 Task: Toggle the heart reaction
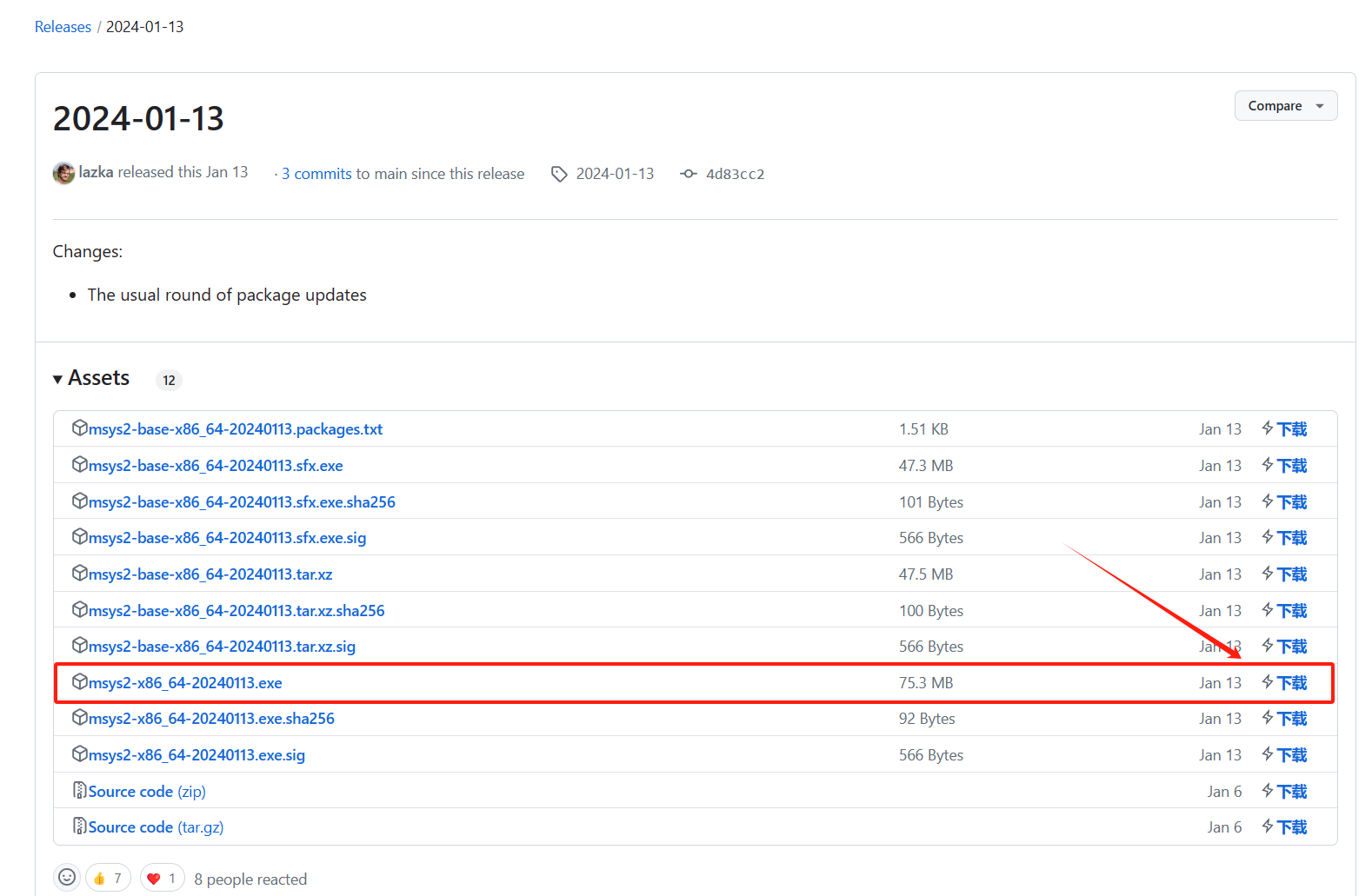click(x=162, y=878)
